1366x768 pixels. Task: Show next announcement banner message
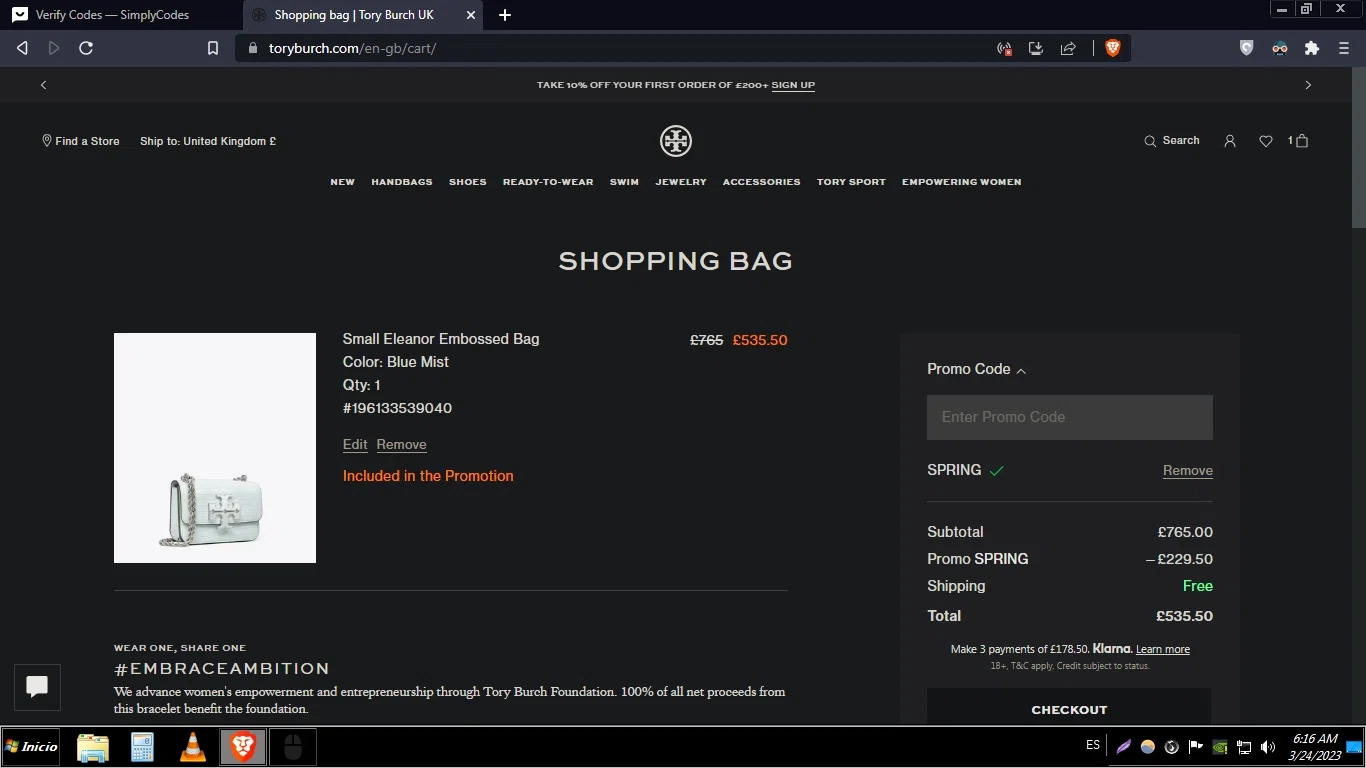click(x=1308, y=85)
